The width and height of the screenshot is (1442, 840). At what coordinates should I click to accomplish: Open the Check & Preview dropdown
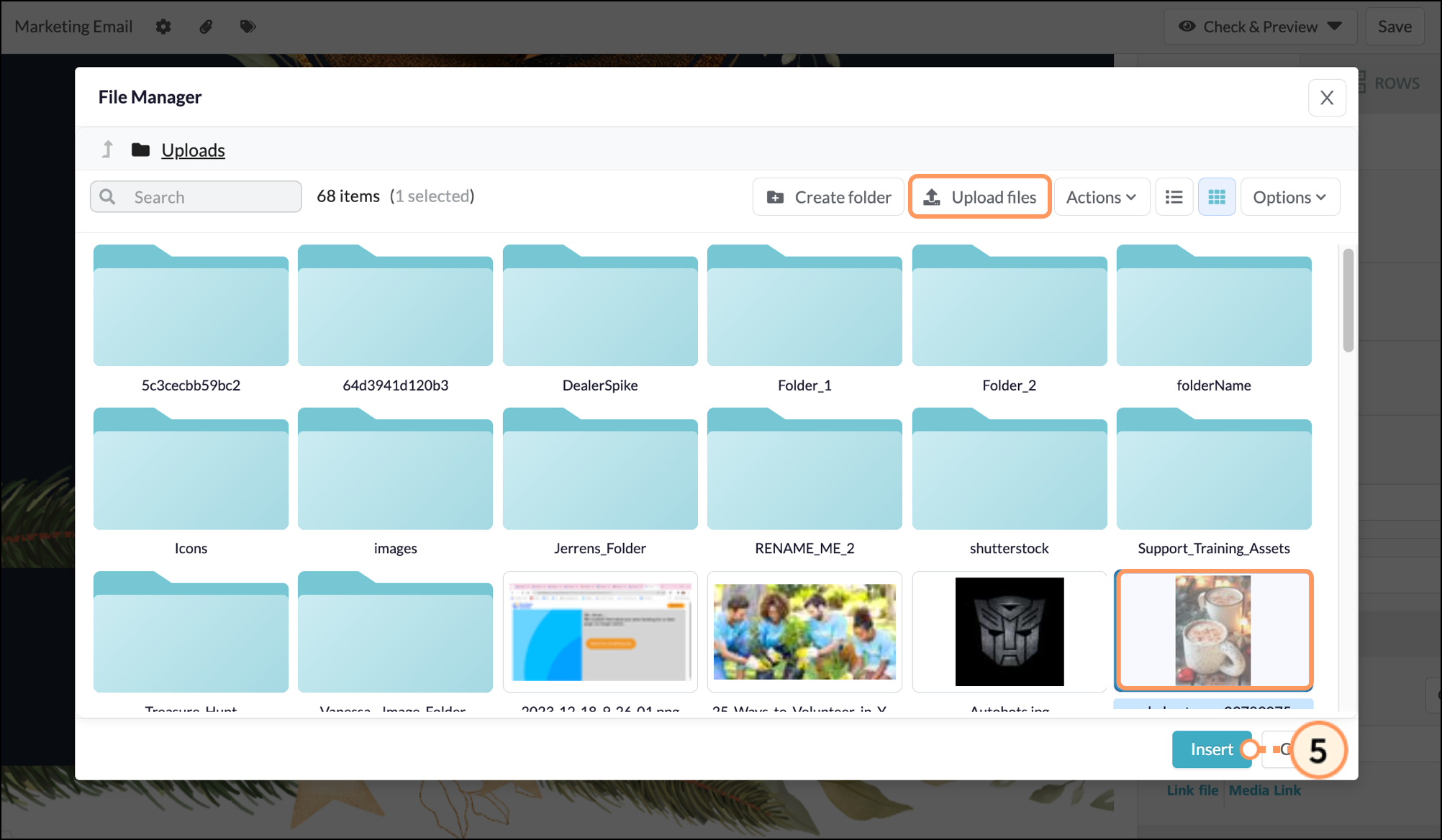(x=1260, y=27)
